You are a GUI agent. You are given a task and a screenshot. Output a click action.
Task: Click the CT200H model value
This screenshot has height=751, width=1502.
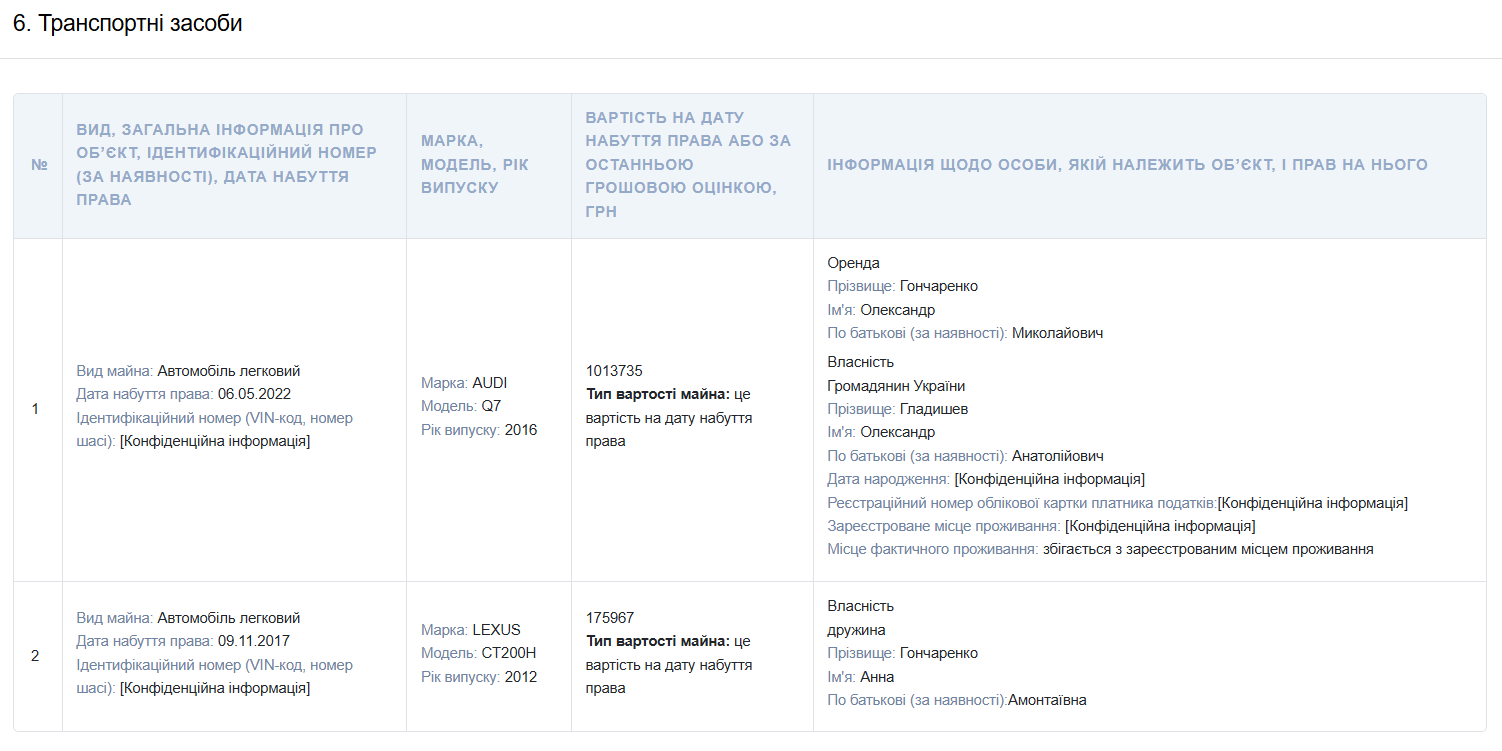pyautogui.click(x=509, y=653)
